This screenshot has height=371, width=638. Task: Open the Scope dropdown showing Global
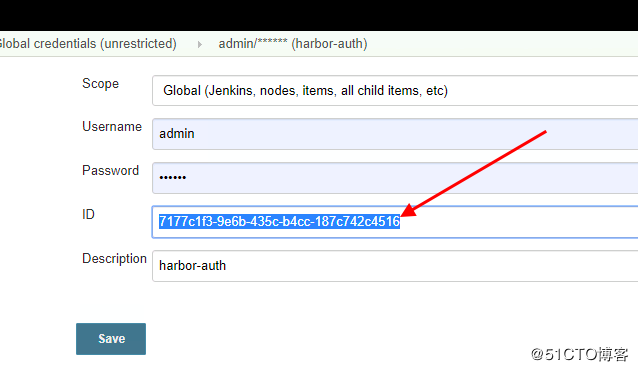tap(395, 90)
